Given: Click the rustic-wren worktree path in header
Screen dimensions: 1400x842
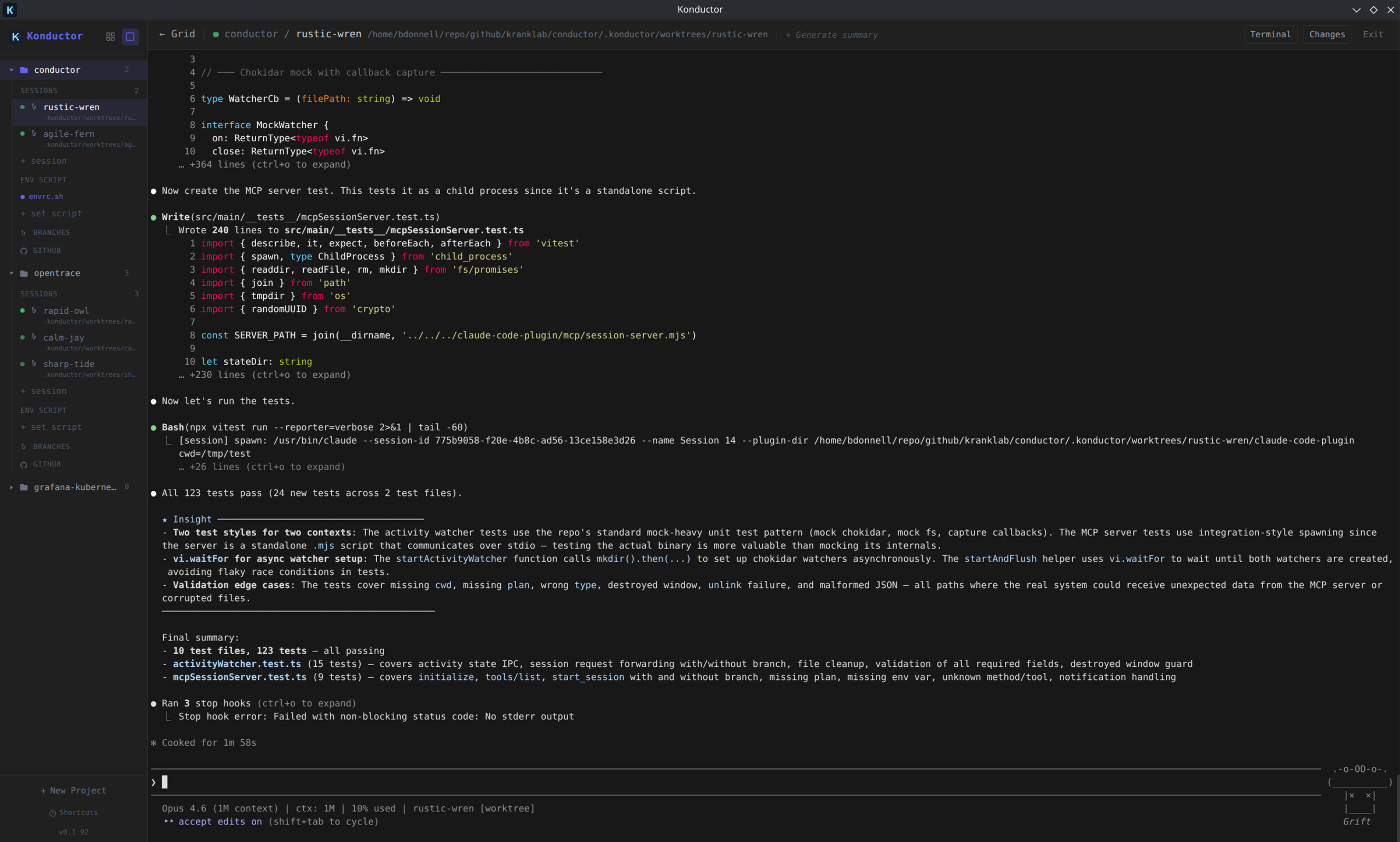Looking at the screenshot, I should point(568,34).
